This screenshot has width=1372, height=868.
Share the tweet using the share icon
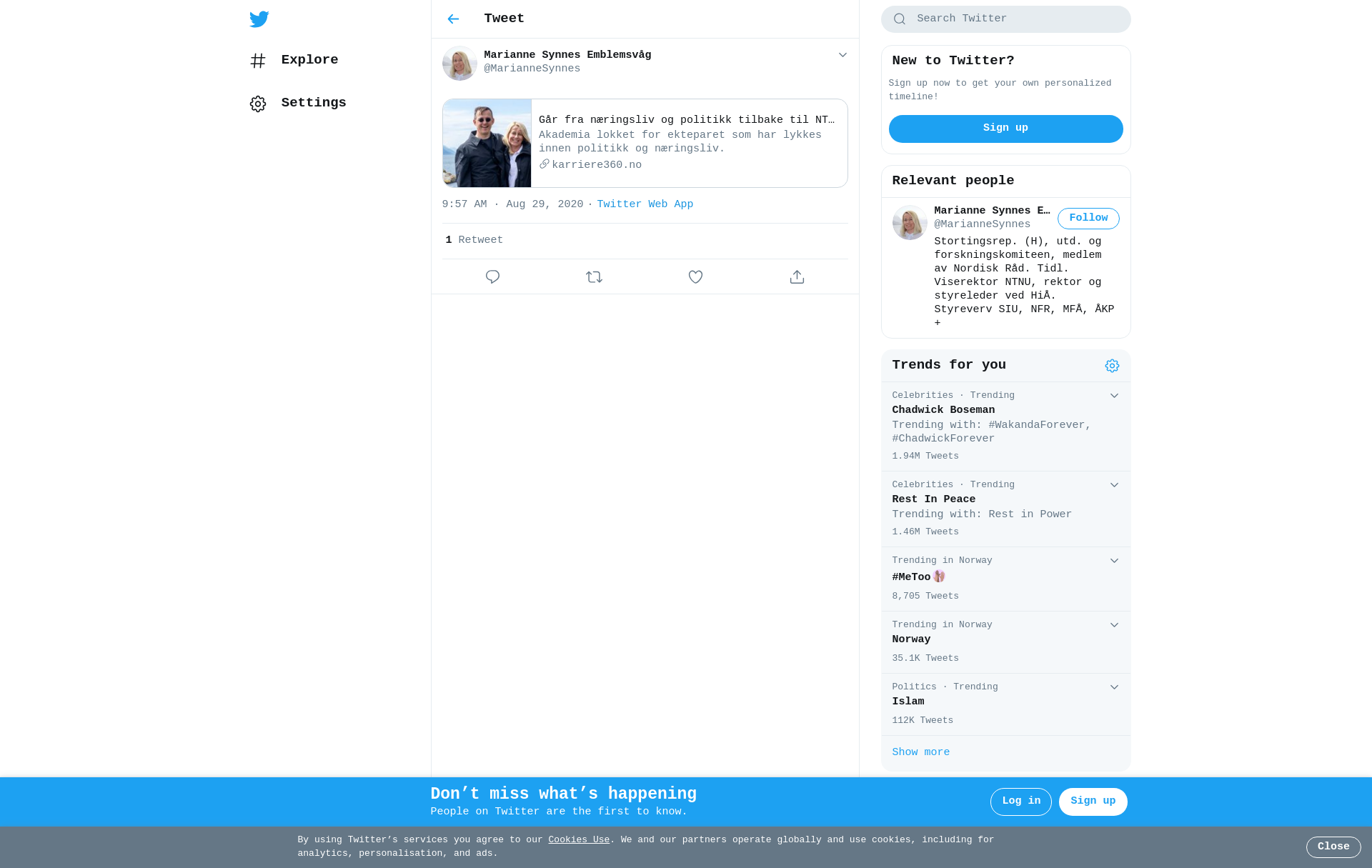tap(797, 276)
